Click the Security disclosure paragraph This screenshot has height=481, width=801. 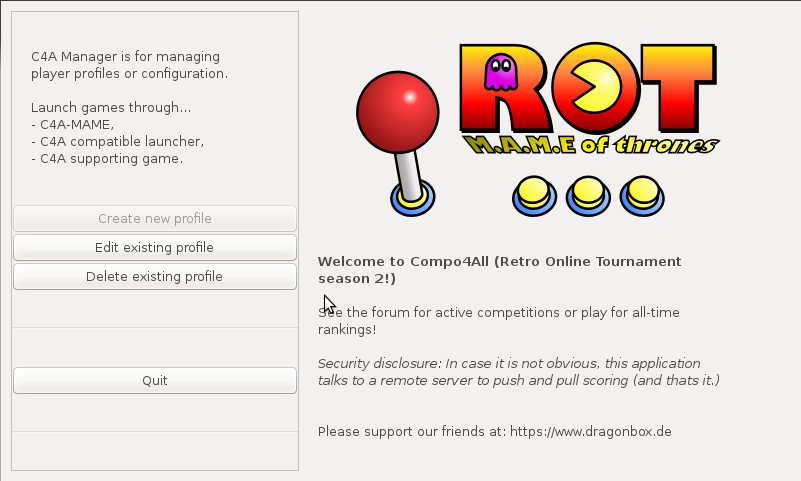pyautogui.click(x=519, y=372)
